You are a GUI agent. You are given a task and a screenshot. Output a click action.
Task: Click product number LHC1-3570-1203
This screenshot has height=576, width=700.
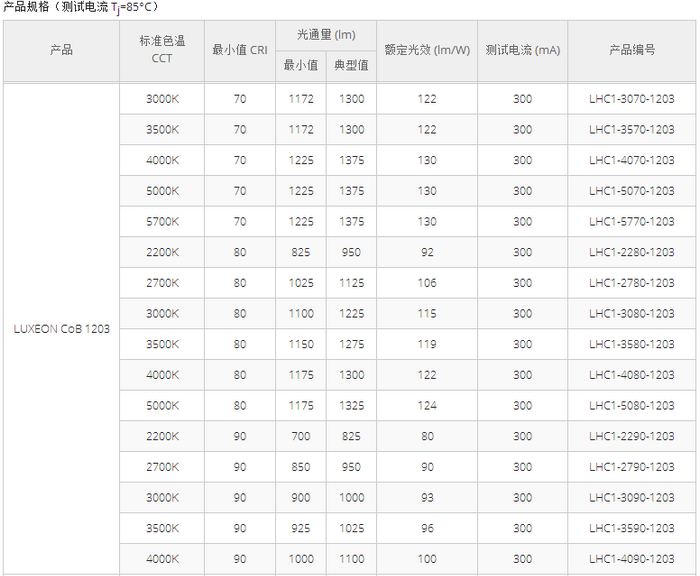click(x=631, y=129)
